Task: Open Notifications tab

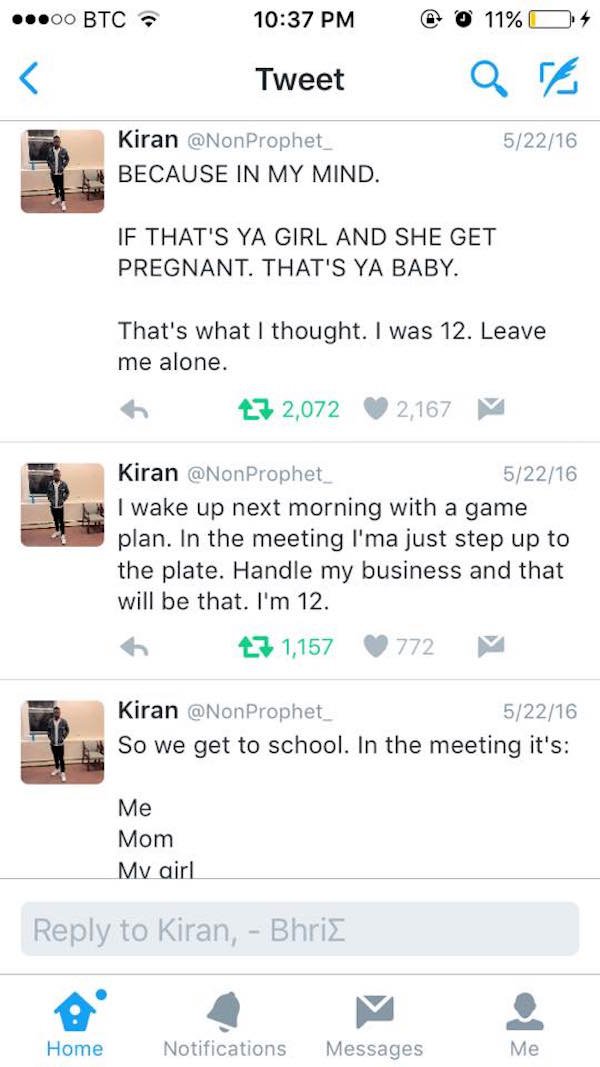Action: coord(224,1023)
